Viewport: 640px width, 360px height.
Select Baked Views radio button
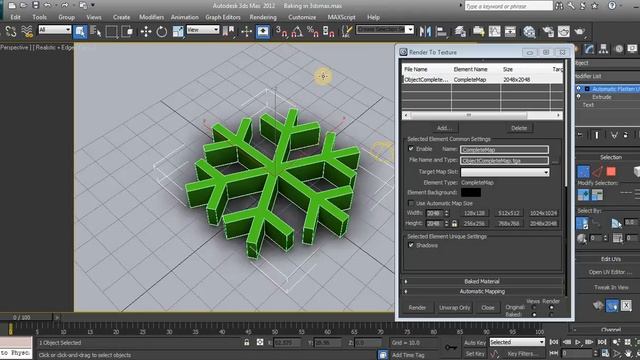pyautogui.click(x=534, y=314)
